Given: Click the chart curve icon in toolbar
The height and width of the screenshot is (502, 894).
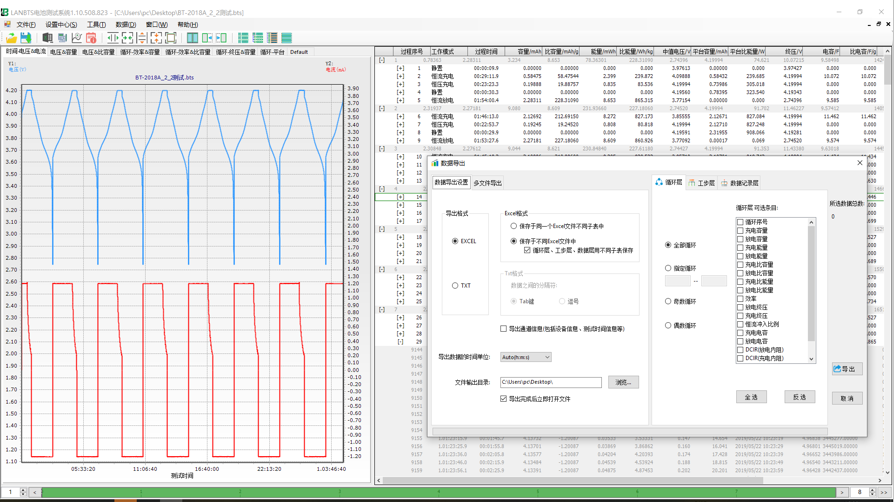Looking at the screenshot, I should 77,38.
